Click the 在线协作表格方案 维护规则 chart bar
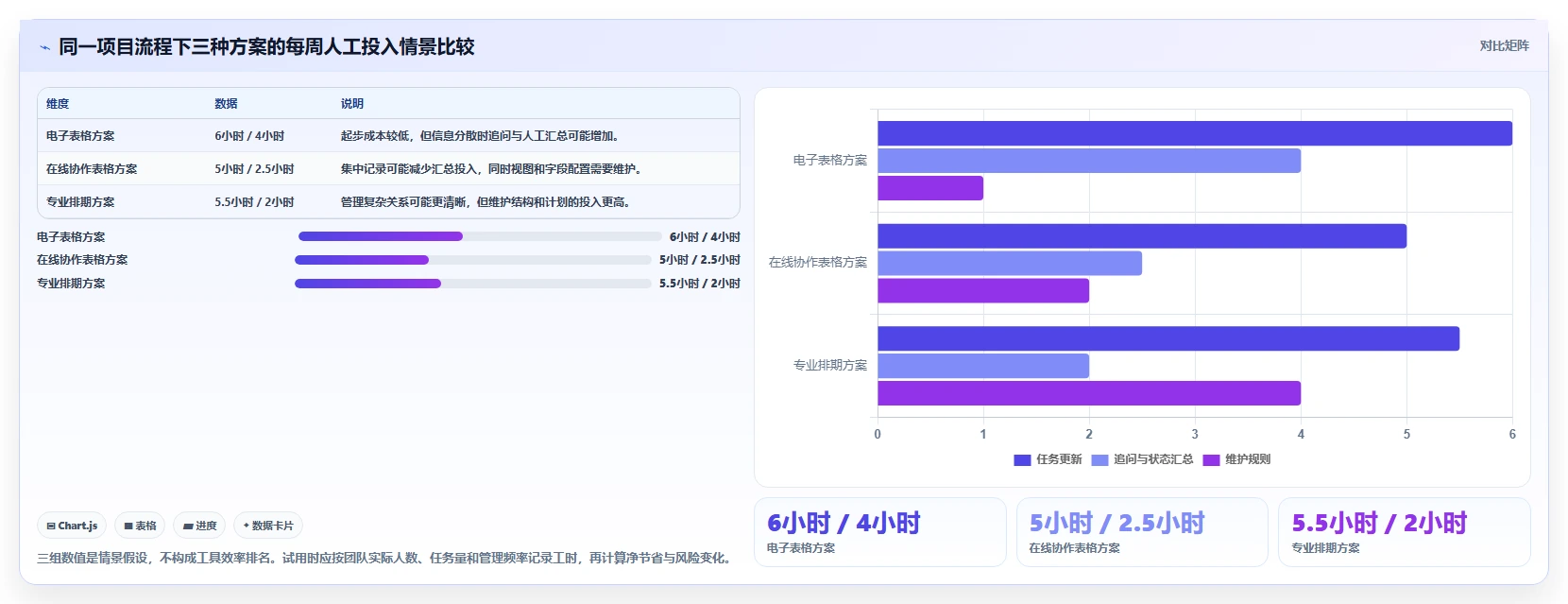The height and width of the screenshot is (604, 1568). point(983,290)
